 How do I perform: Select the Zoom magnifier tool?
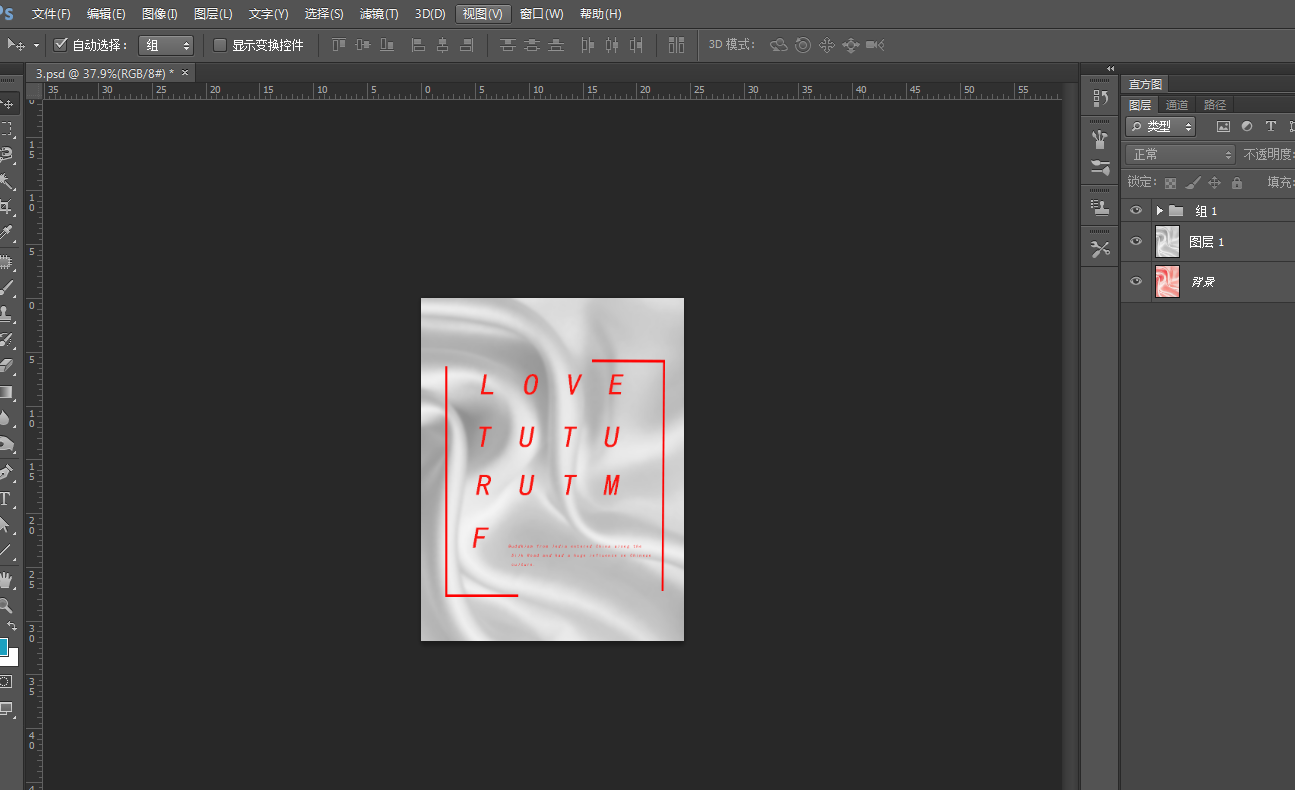[7, 606]
